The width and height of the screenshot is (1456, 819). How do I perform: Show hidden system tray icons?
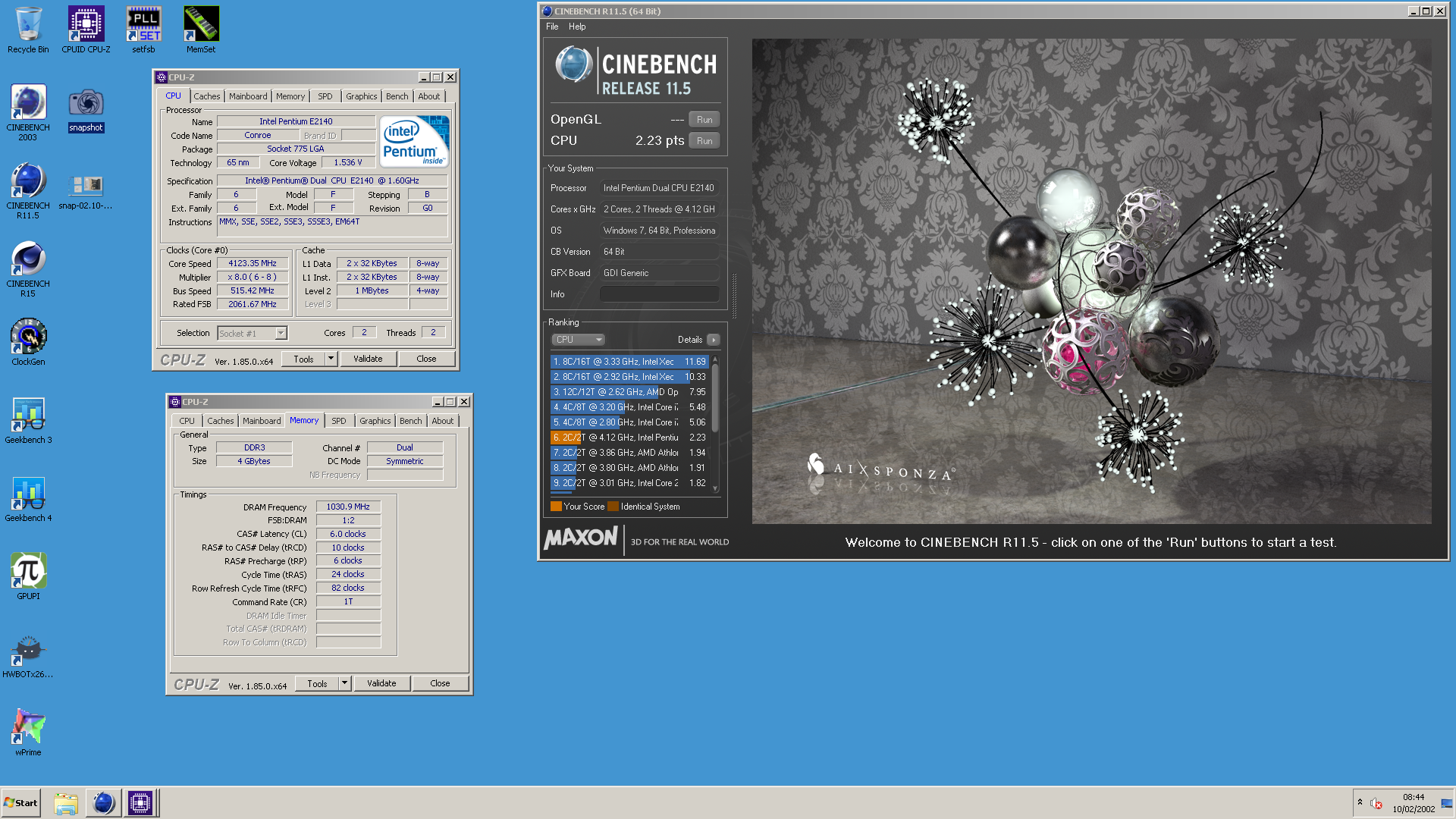coord(1360,802)
